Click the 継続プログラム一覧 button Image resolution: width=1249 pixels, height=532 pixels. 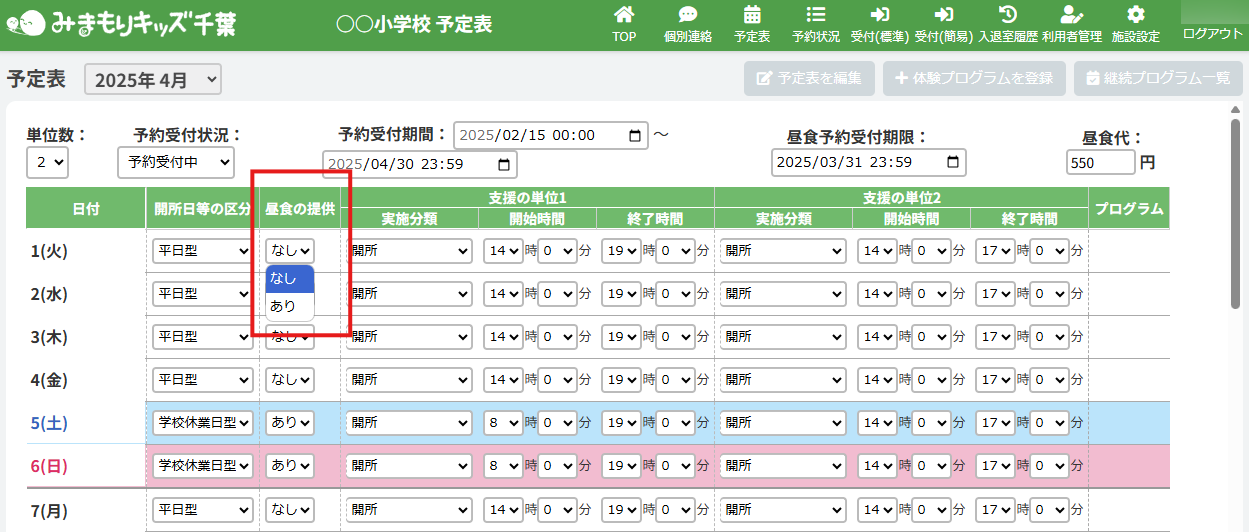click(x=1157, y=78)
